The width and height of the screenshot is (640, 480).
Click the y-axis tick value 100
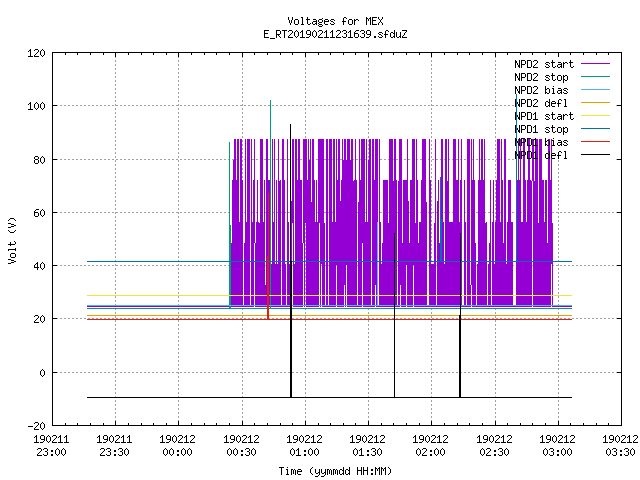coord(36,107)
